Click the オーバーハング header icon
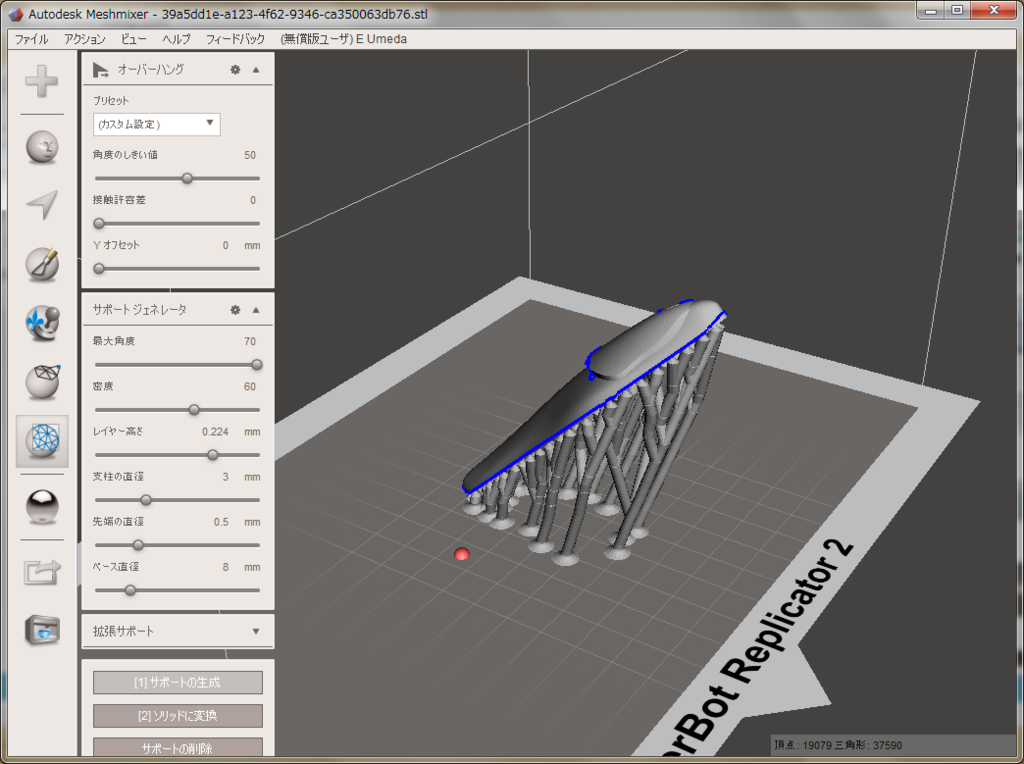This screenshot has height=764, width=1024. [101, 69]
